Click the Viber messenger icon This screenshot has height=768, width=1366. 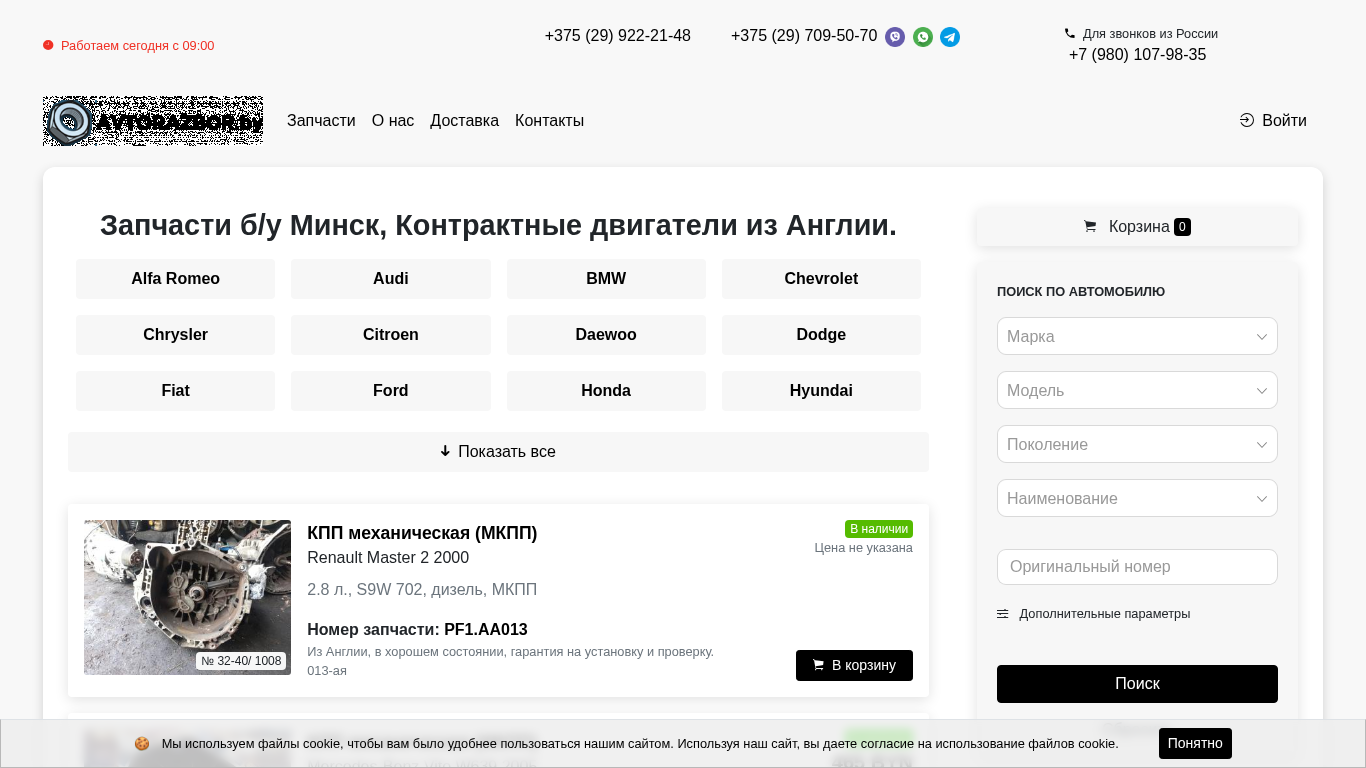[895, 37]
